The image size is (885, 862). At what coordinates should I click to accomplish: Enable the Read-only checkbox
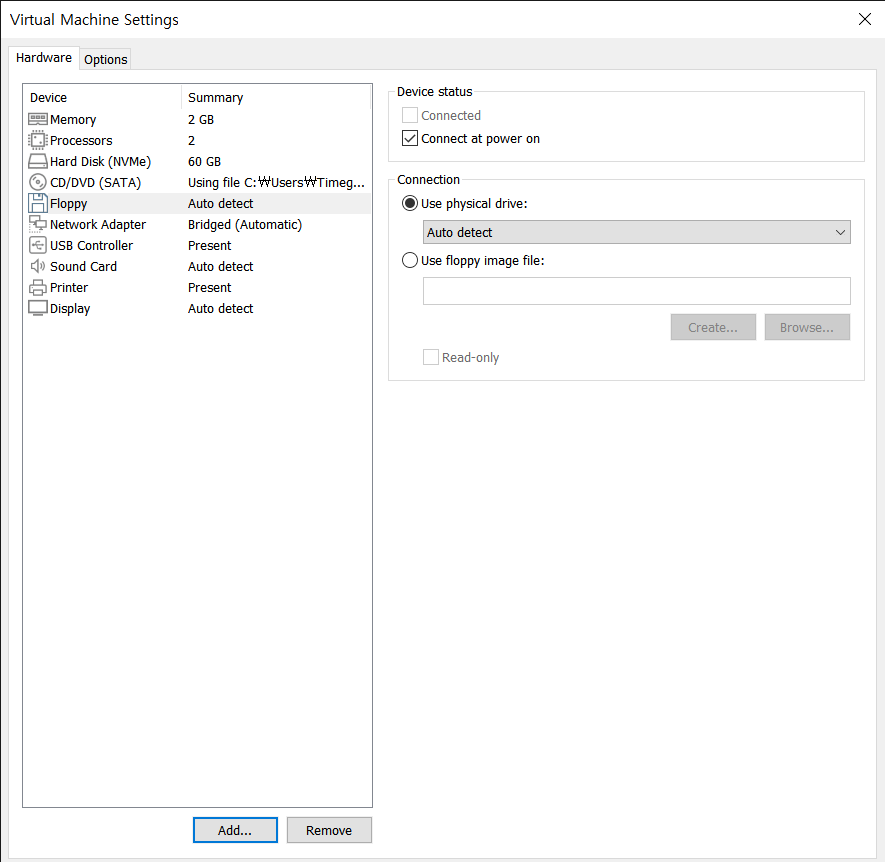[431, 357]
